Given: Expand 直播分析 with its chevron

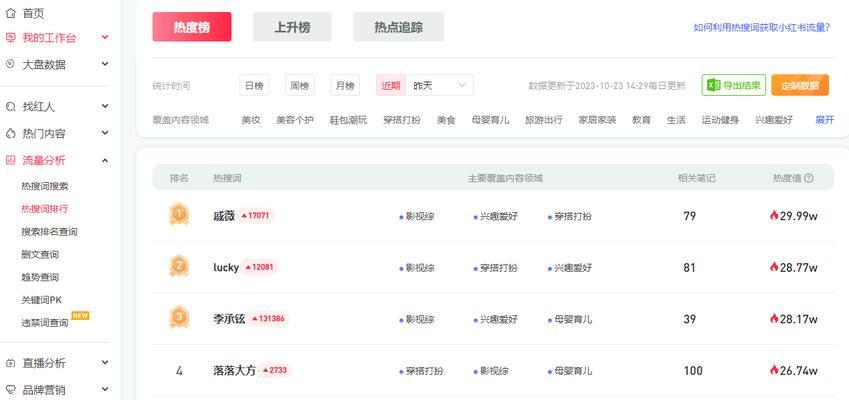Looking at the screenshot, I should (x=105, y=363).
